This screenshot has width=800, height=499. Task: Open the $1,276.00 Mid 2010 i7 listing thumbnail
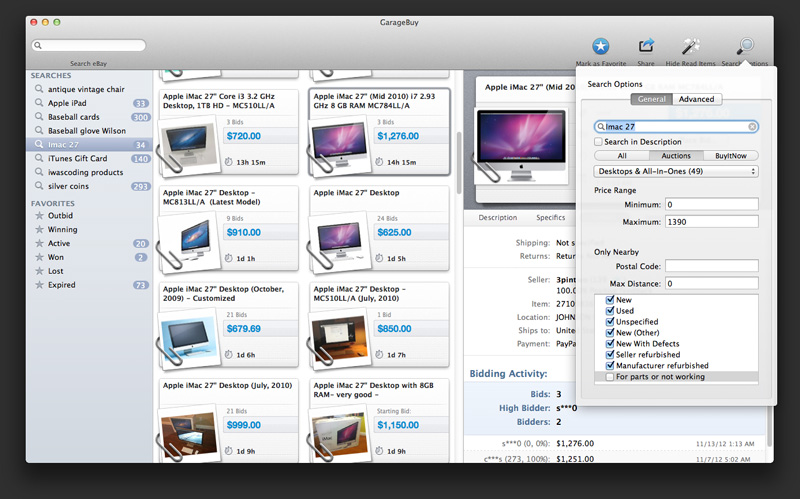[339, 145]
